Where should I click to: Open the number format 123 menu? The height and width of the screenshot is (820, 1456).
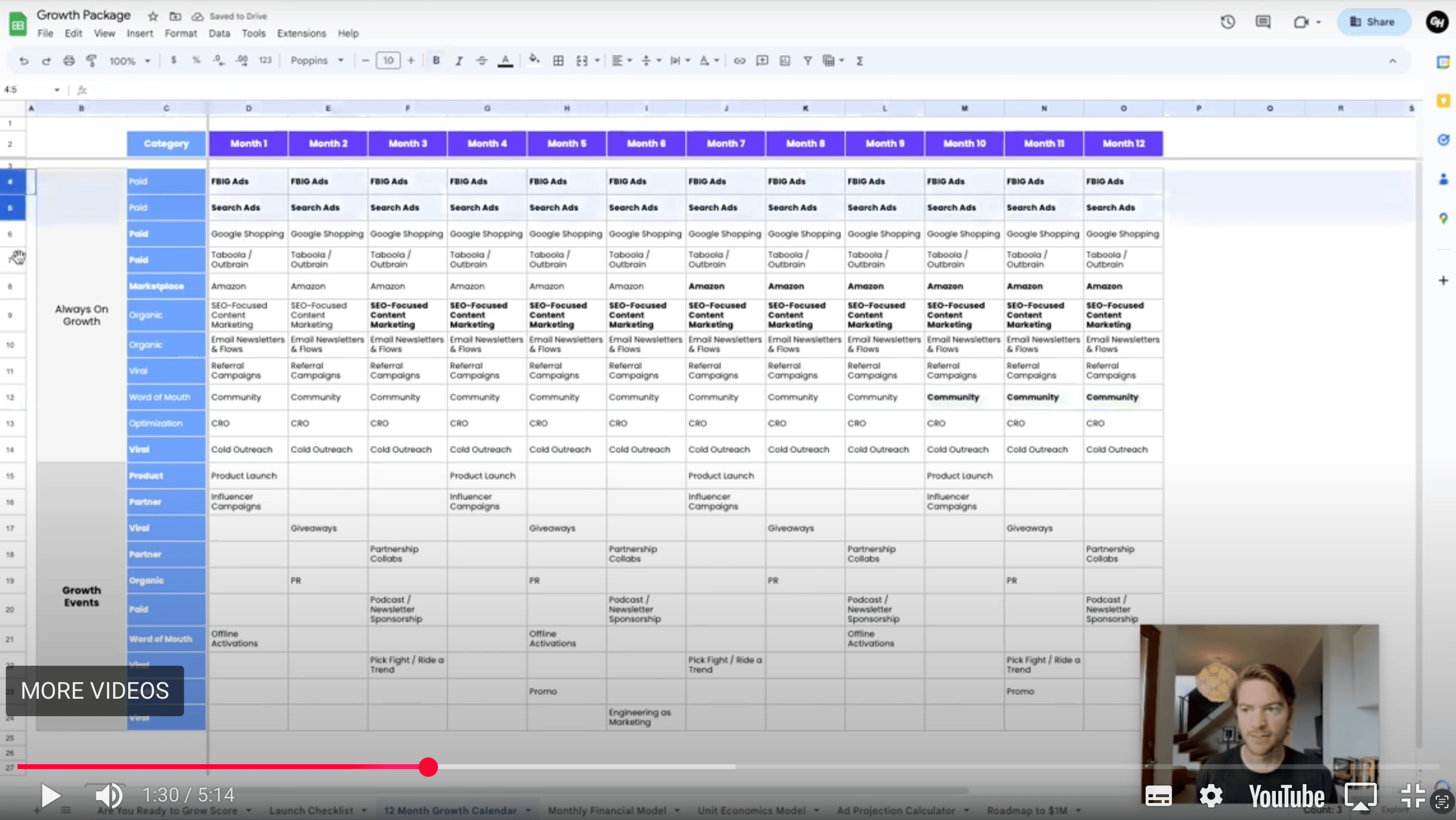[265, 61]
